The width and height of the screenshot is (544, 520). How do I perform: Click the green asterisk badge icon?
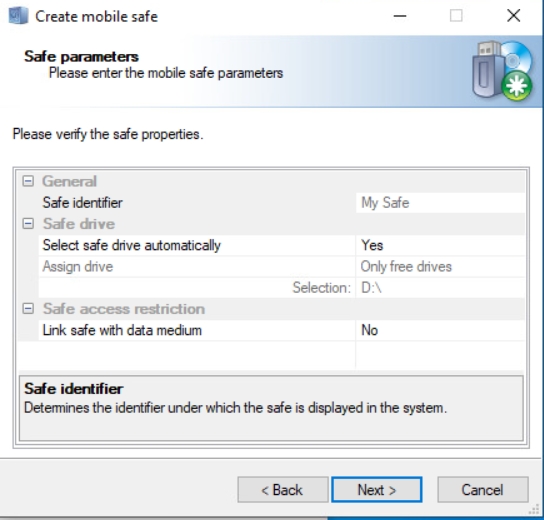coord(517,86)
